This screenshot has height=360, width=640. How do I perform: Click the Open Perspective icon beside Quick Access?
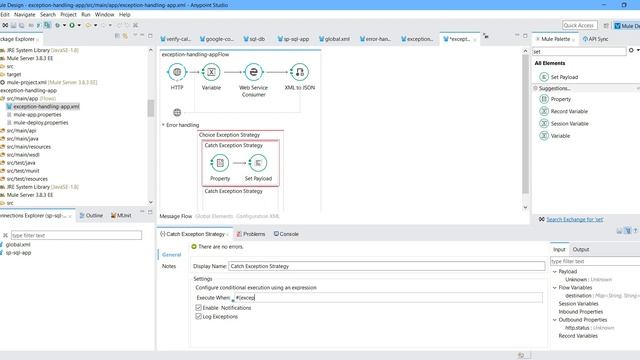click(x=606, y=26)
